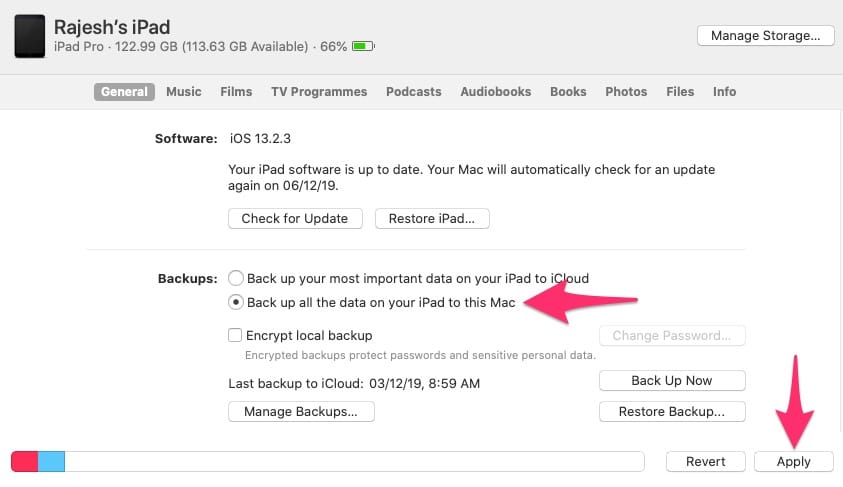Click the battery level indicator icon
The height and width of the screenshot is (487, 843).
click(x=362, y=46)
